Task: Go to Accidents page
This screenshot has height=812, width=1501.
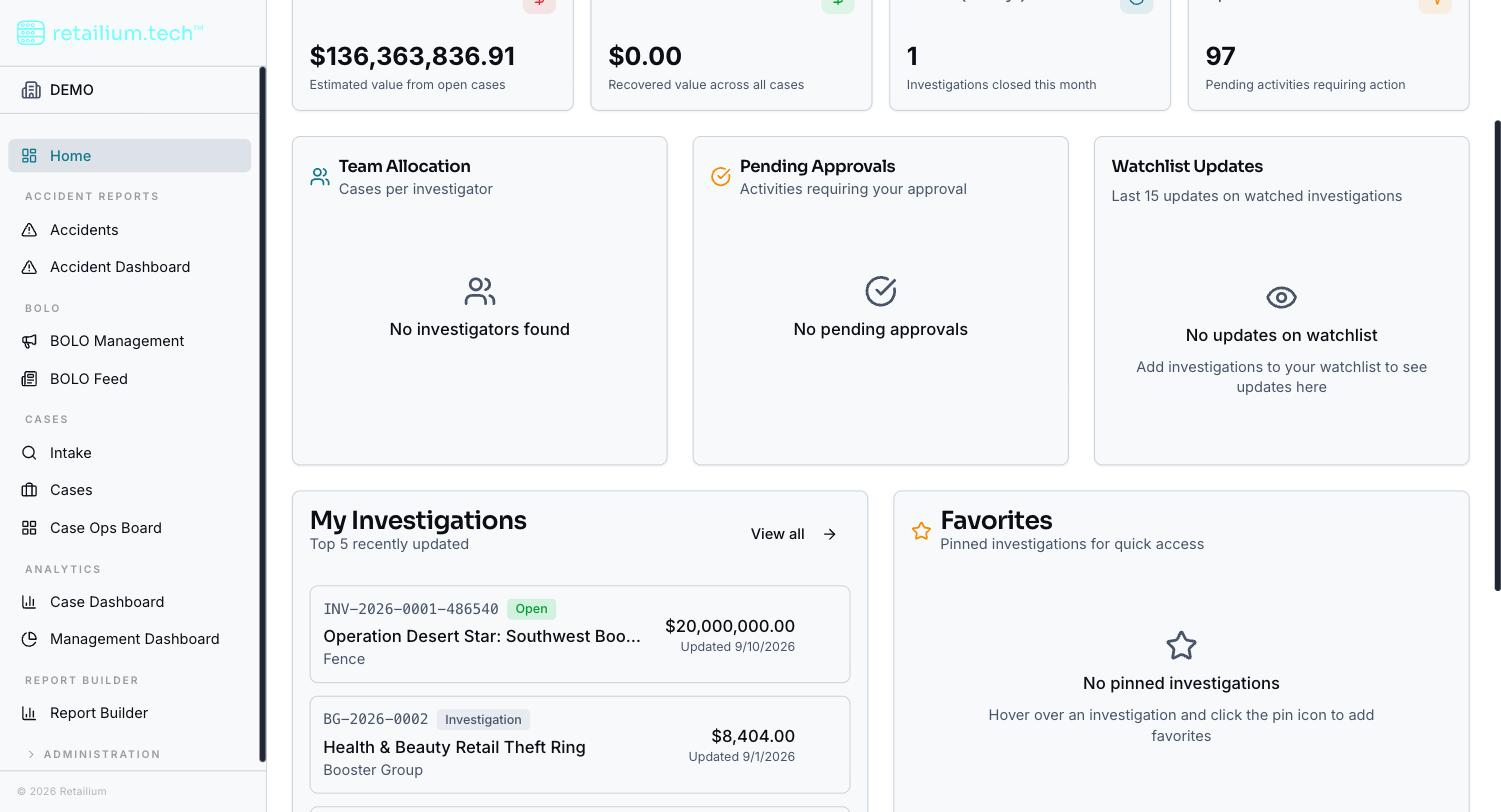Action: 130,230
